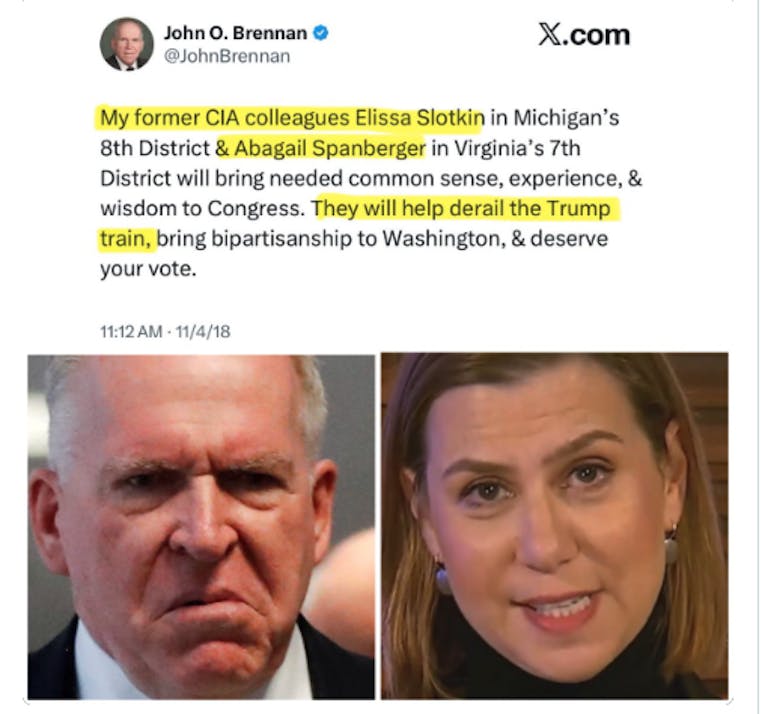Screen dimensions: 762x714
Task: Select the highlighted 'Elissa Slotkin' name
Action: point(419,118)
